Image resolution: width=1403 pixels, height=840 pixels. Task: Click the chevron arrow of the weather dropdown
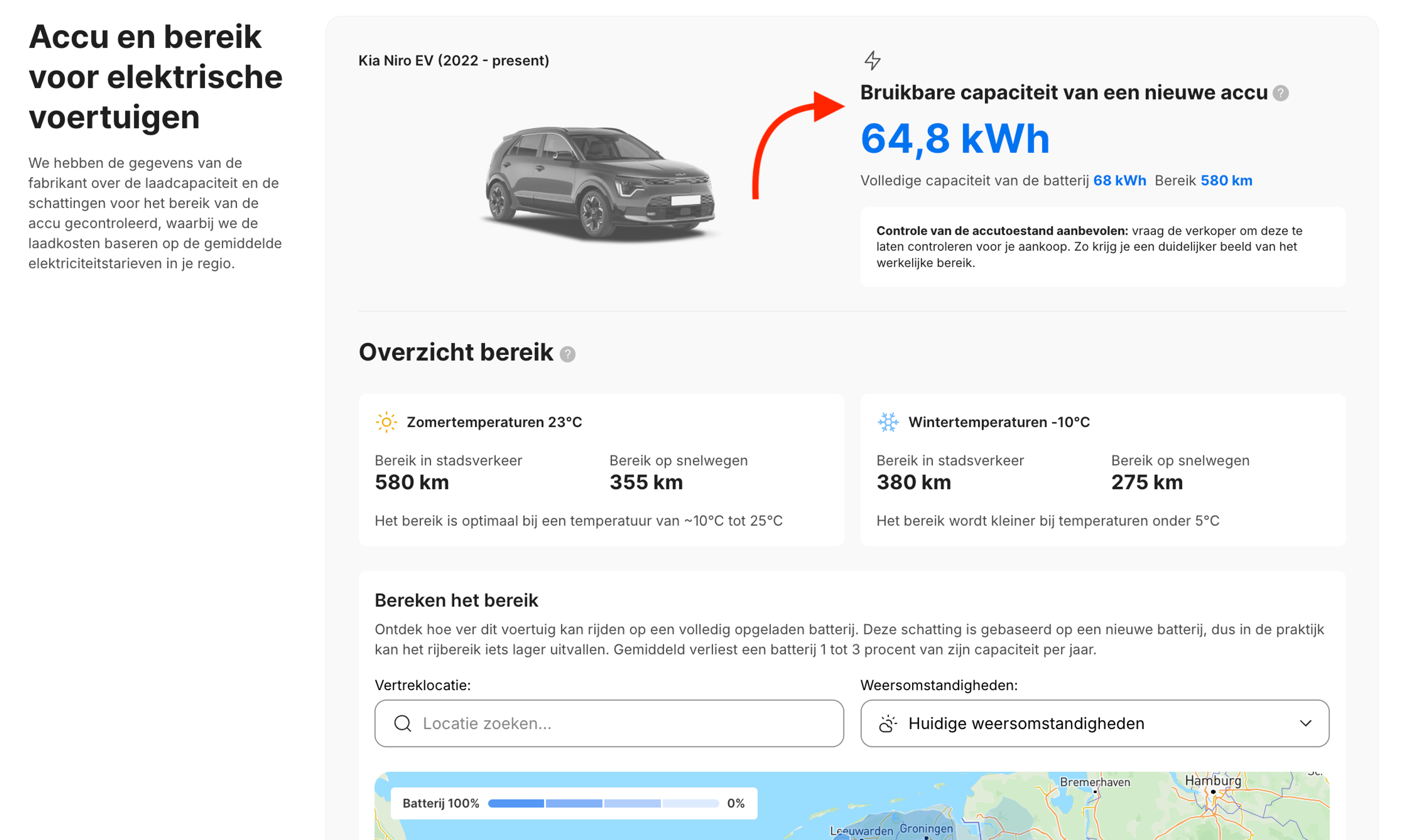1305,723
